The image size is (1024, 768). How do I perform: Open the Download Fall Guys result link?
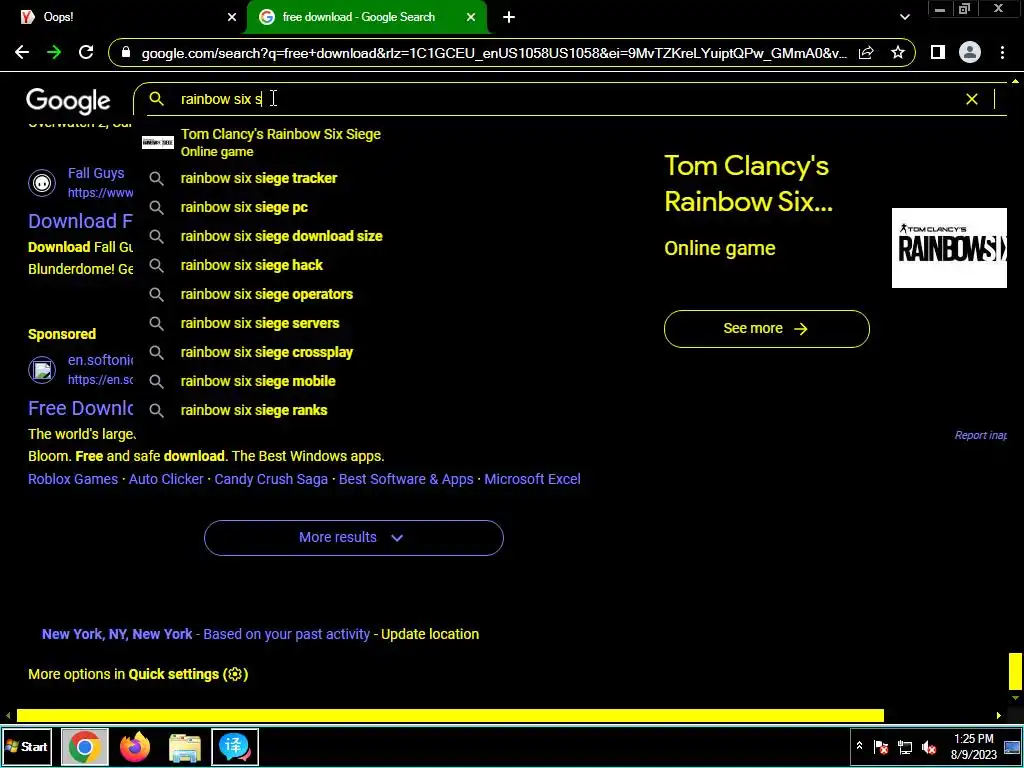pos(80,221)
